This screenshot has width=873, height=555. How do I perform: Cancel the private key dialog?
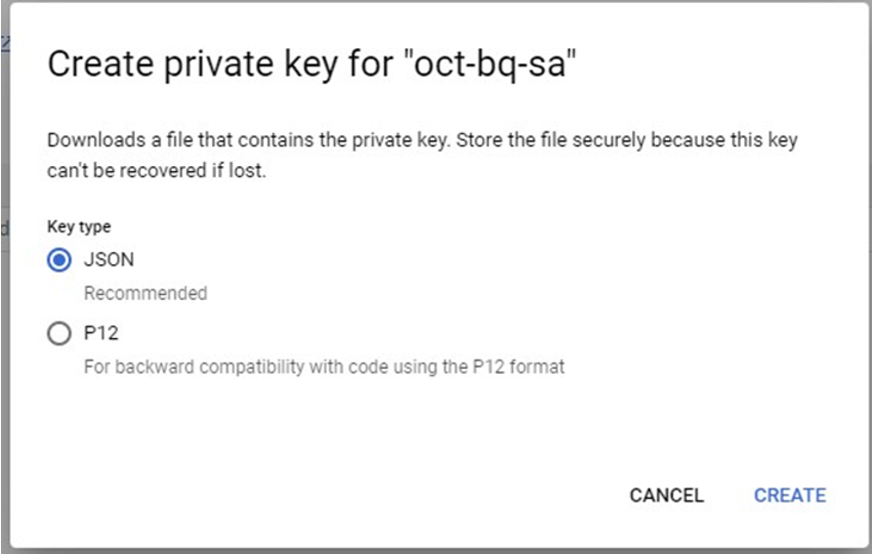coord(666,496)
